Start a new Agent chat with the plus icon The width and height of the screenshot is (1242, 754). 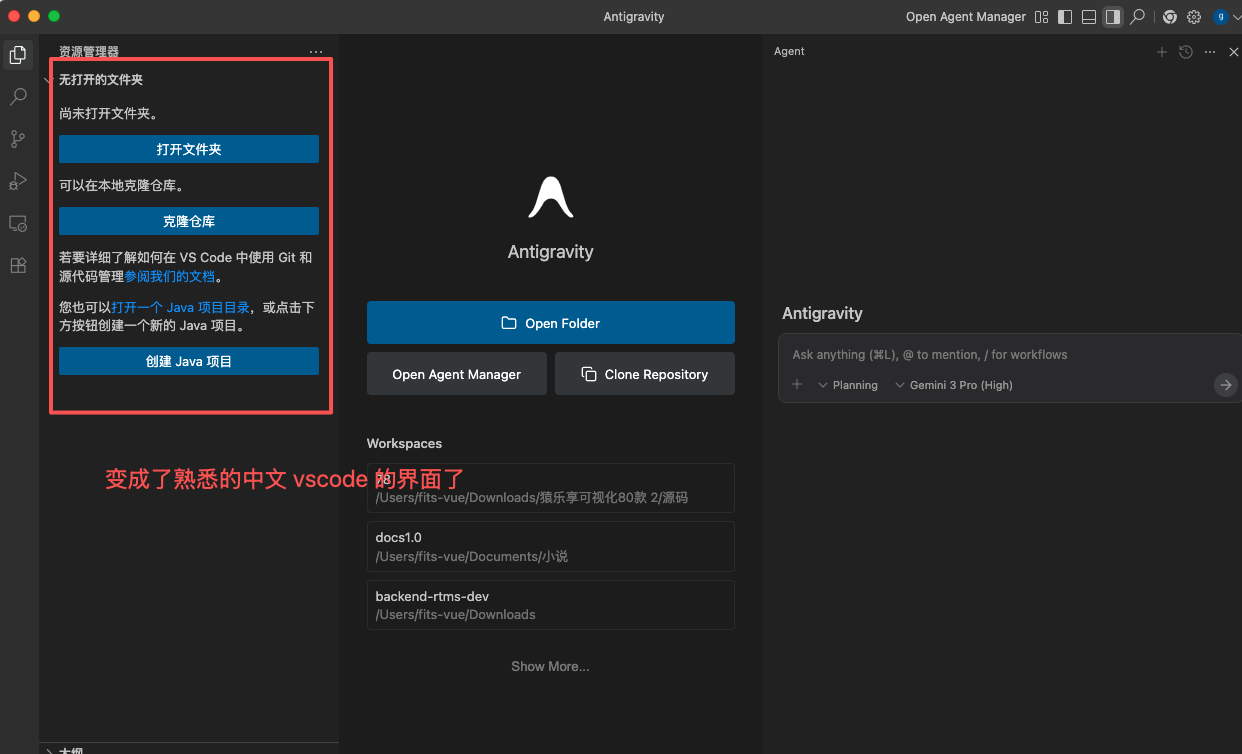[1161, 51]
